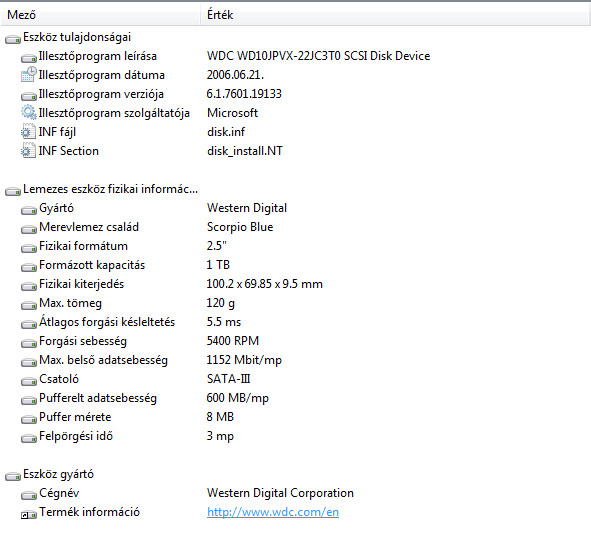Screen dimensions: 591x550
Task: Select the Western Digital manufacturer value
Action: pyautogui.click(x=247, y=208)
